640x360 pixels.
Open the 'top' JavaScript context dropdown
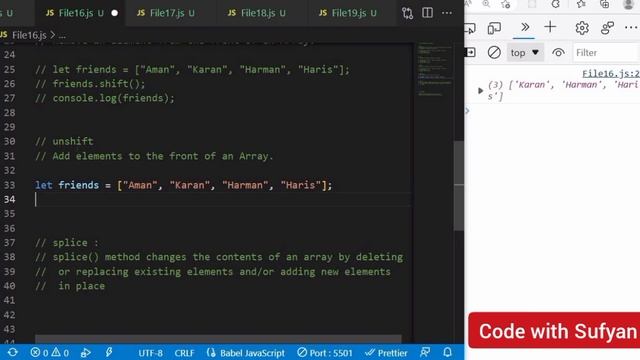(525, 53)
